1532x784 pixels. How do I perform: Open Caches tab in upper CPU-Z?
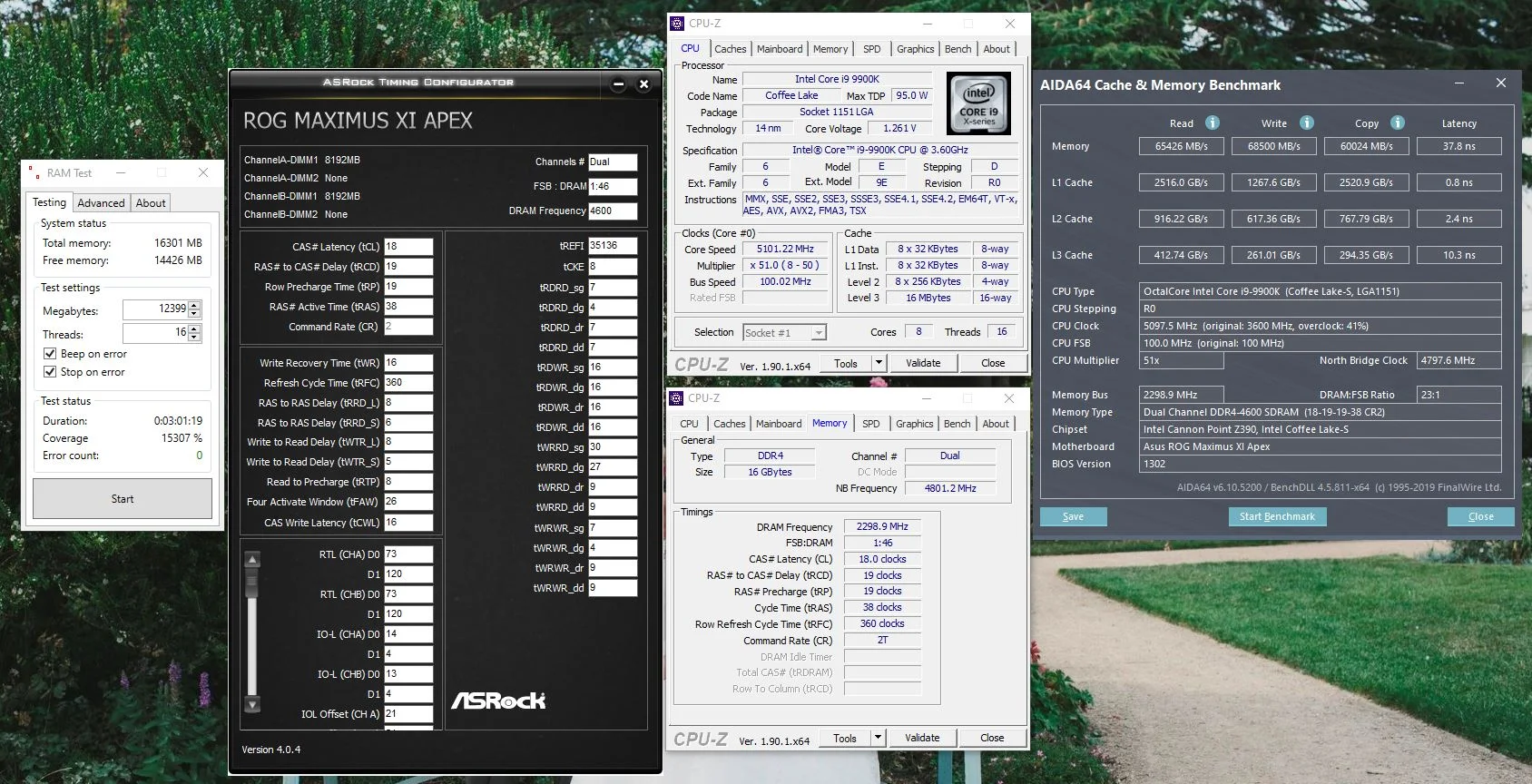coord(730,49)
